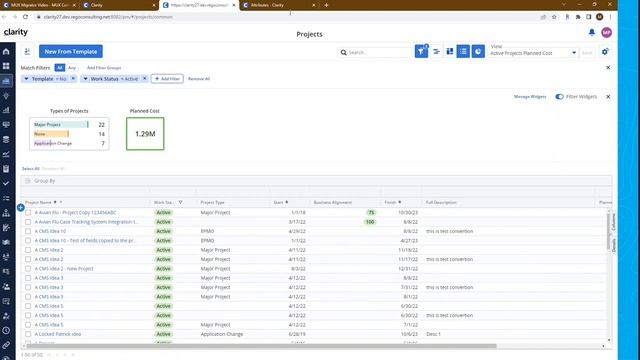Click the org hierarchy icon in sidebar
The image size is (640, 360).
[x=6, y=213]
